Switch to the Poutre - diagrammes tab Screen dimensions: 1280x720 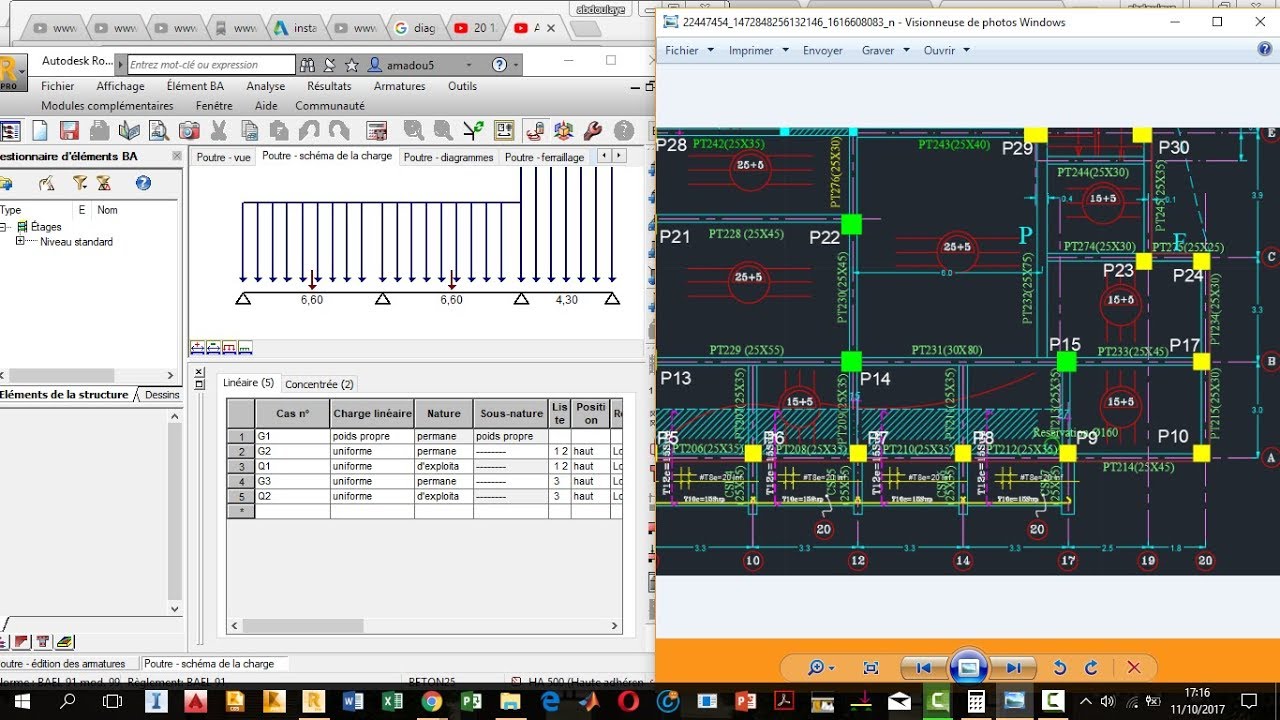[x=448, y=157]
